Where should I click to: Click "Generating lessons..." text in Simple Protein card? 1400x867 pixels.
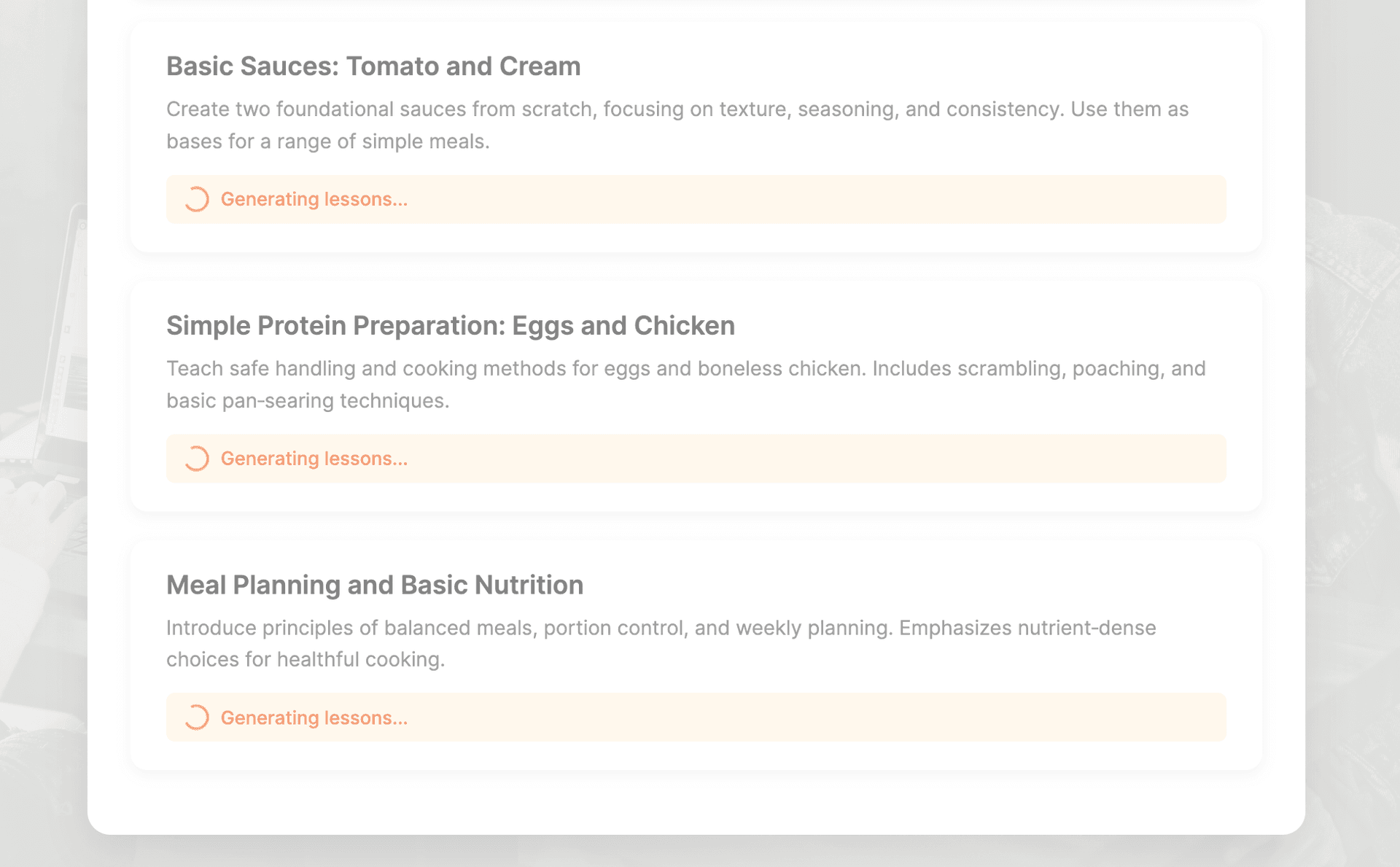coord(314,459)
